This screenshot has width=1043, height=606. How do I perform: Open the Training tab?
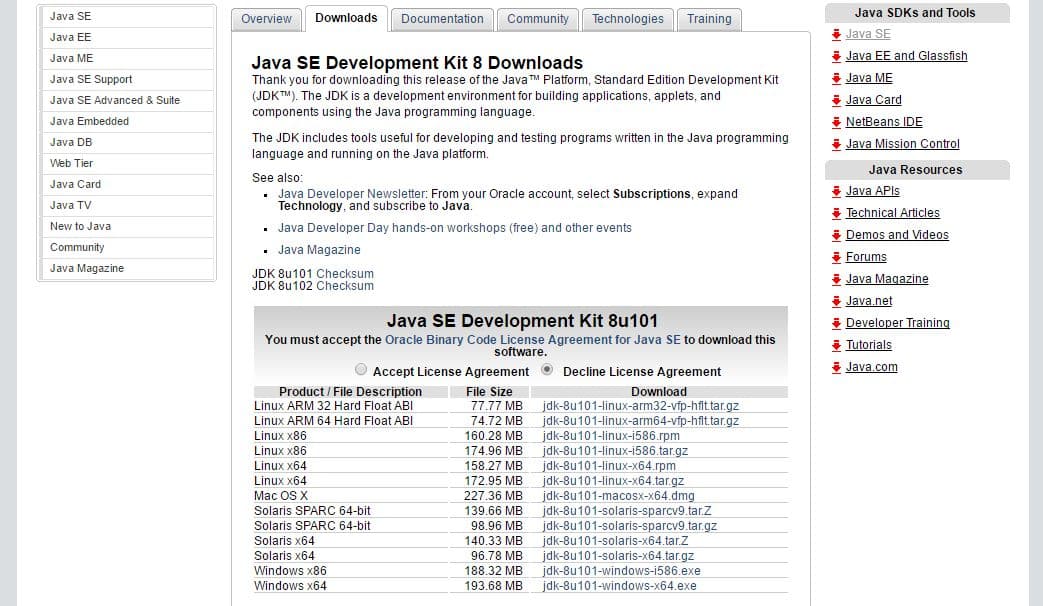pyautogui.click(x=709, y=19)
